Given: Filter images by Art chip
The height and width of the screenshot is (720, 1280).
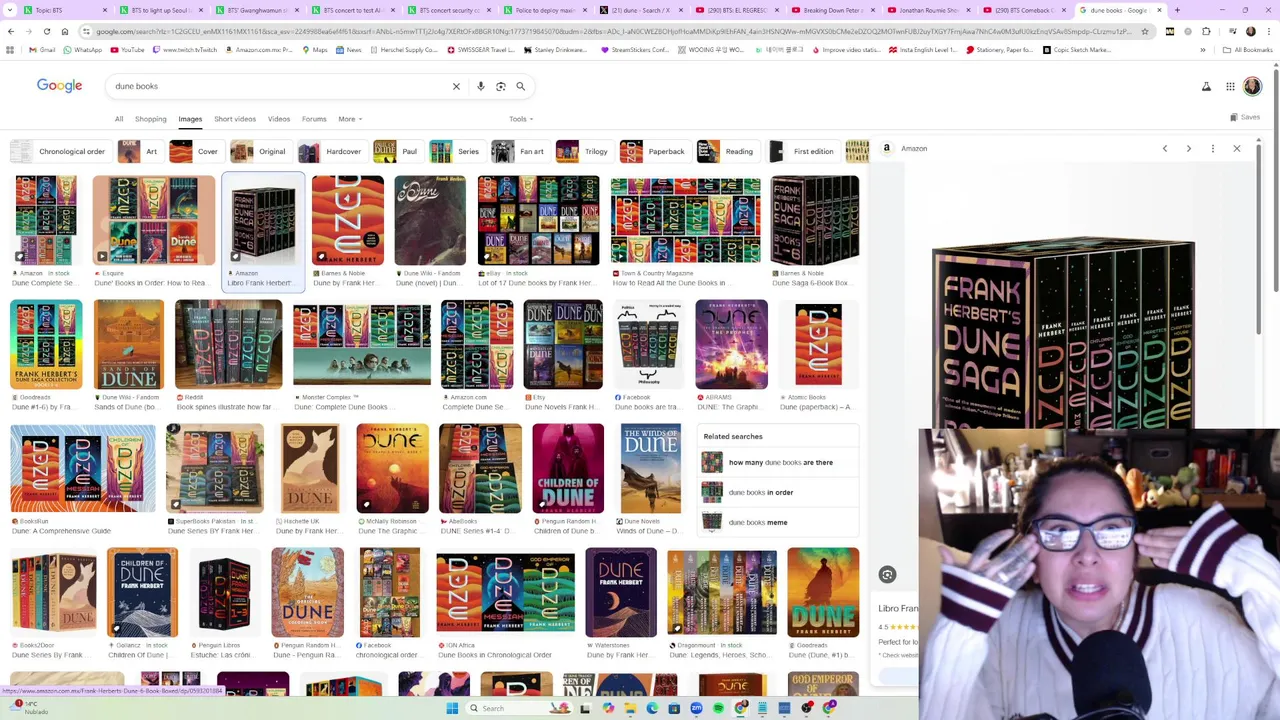Looking at the screenshot, I should (x=139, y=152).
